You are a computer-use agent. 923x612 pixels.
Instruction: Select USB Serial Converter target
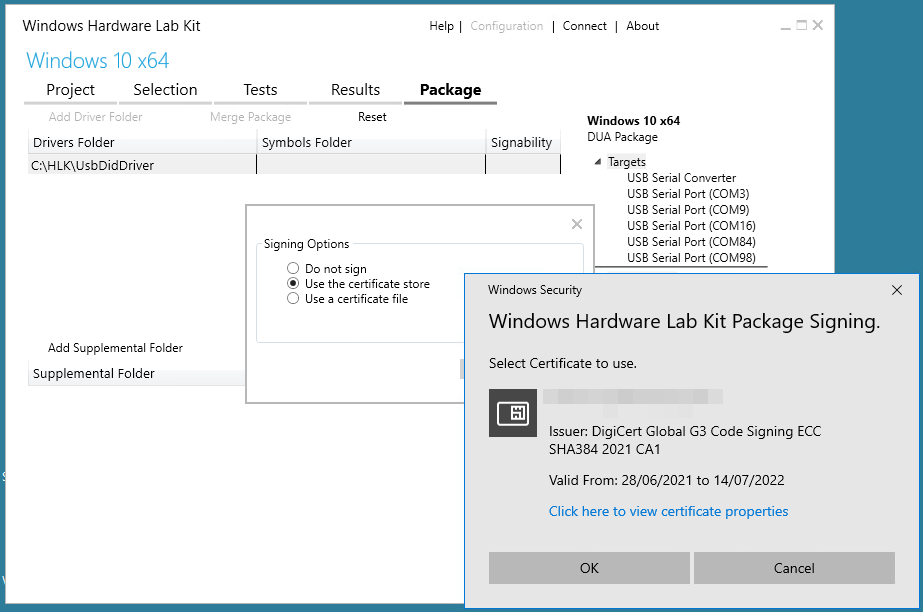pyautogui.click(x=681, y=177)
